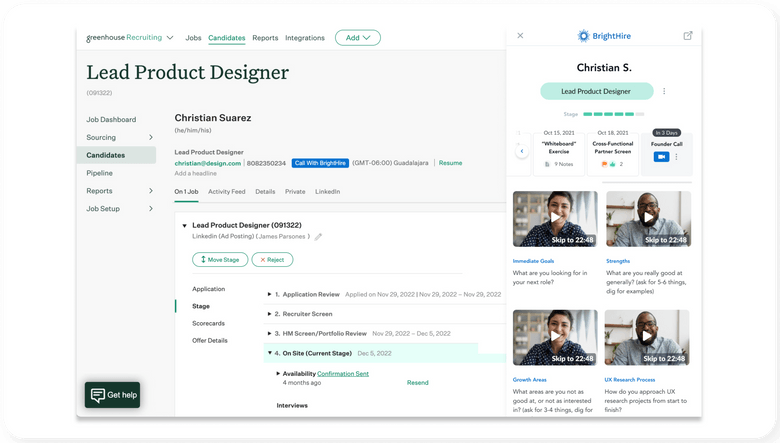The image size is (780, 443).
Task: Open the BrightHire logo link
Action: tap(604, 36)
